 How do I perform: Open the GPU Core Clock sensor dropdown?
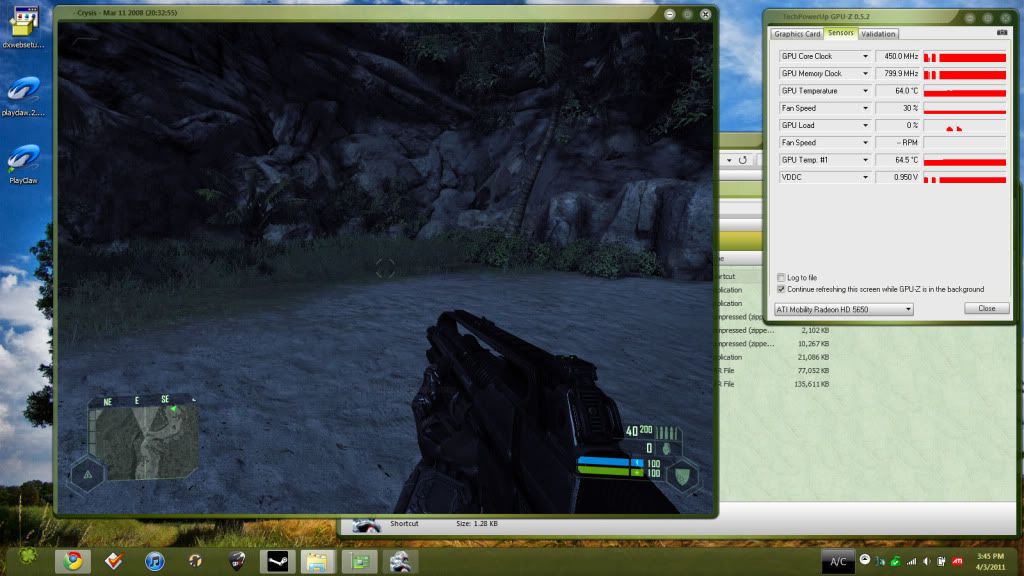click(865, 56)
